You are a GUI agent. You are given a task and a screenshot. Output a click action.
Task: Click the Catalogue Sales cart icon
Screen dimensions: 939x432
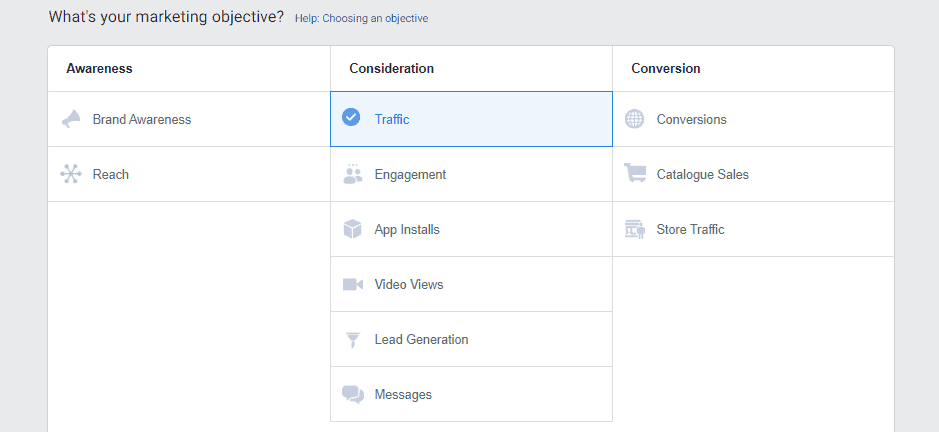tap(635, 173)
